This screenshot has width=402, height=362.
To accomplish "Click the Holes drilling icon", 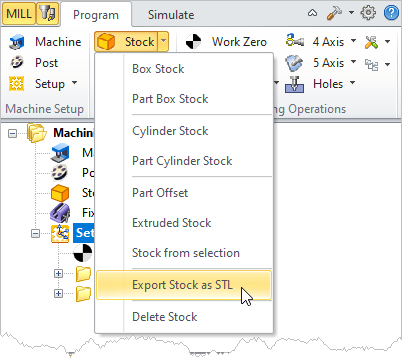I will click(x=295, y=84).
